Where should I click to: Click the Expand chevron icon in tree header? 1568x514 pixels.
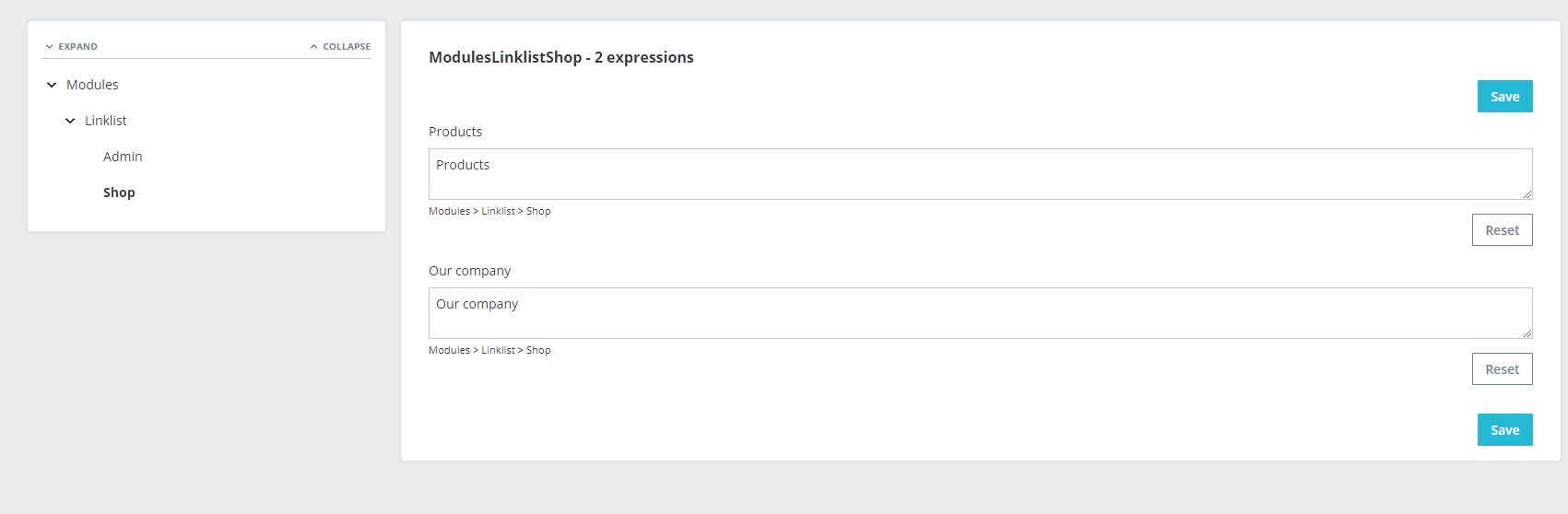(50, 47)
